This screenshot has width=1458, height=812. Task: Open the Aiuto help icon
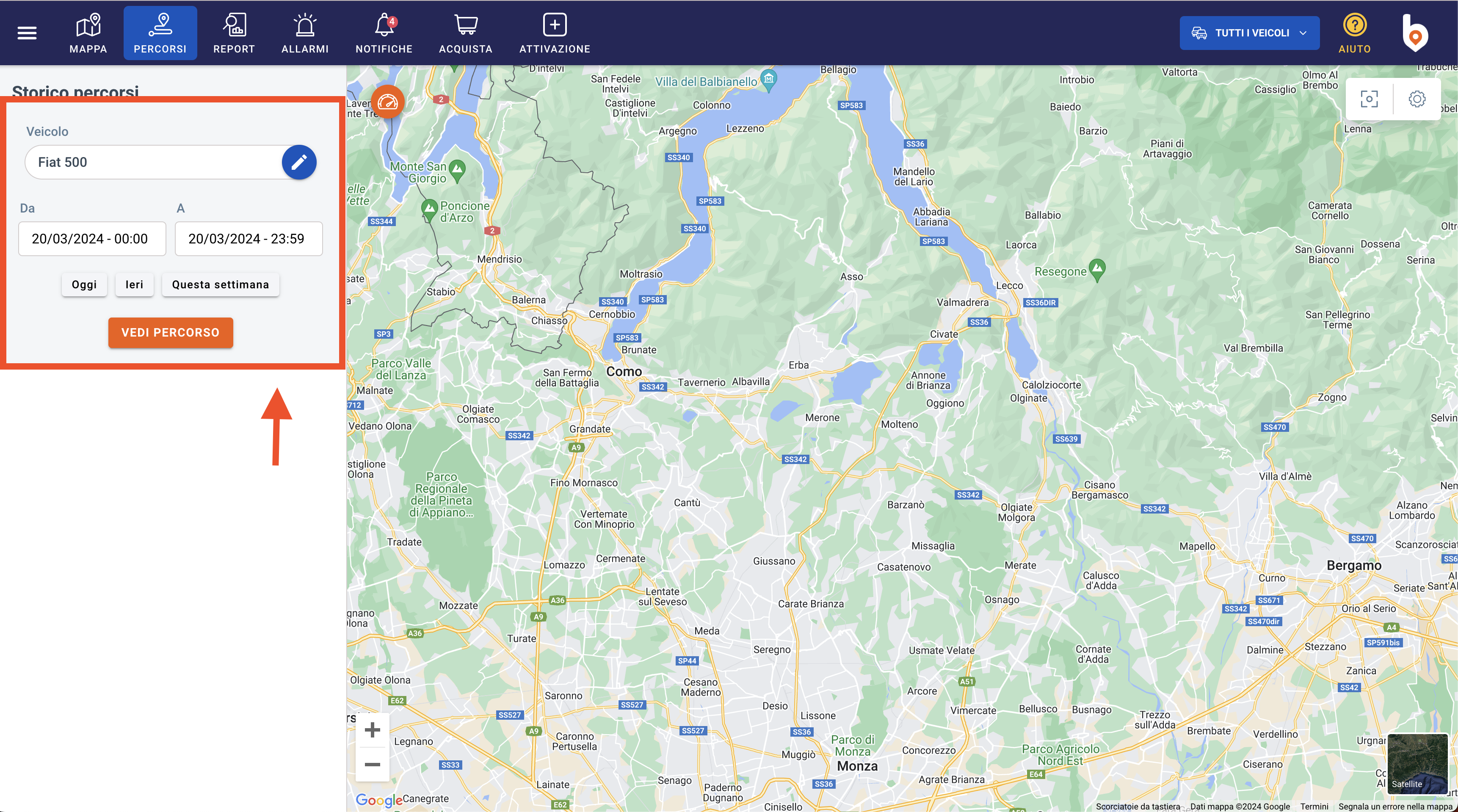point(1354,33)
